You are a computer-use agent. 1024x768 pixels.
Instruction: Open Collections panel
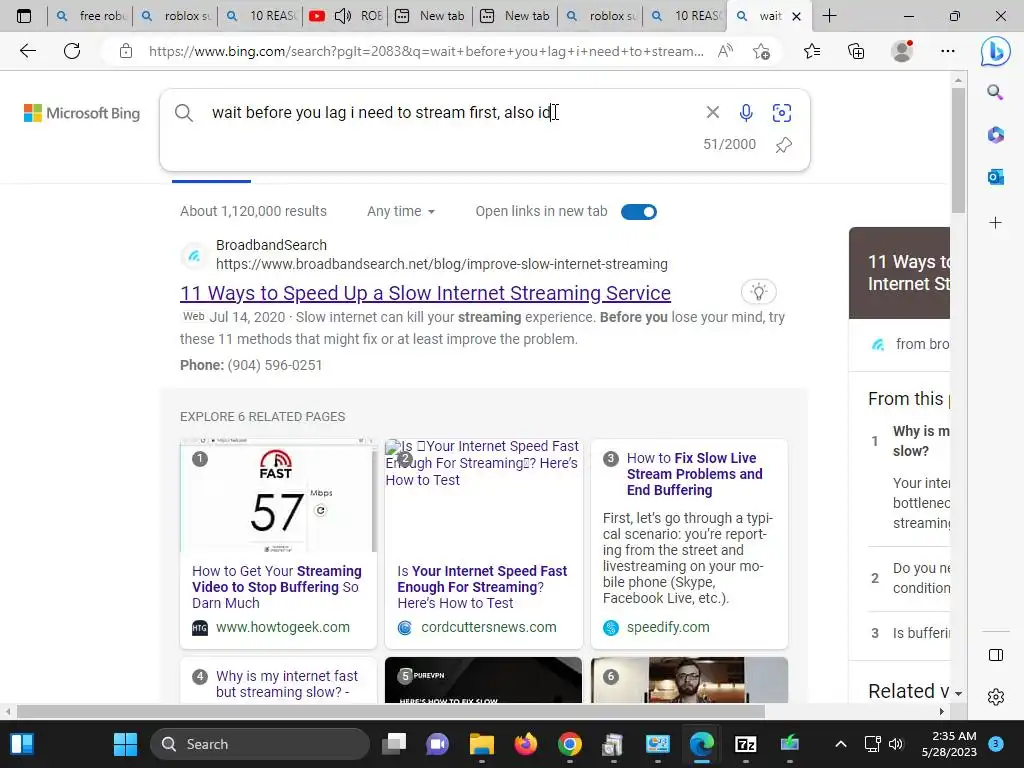856,51
